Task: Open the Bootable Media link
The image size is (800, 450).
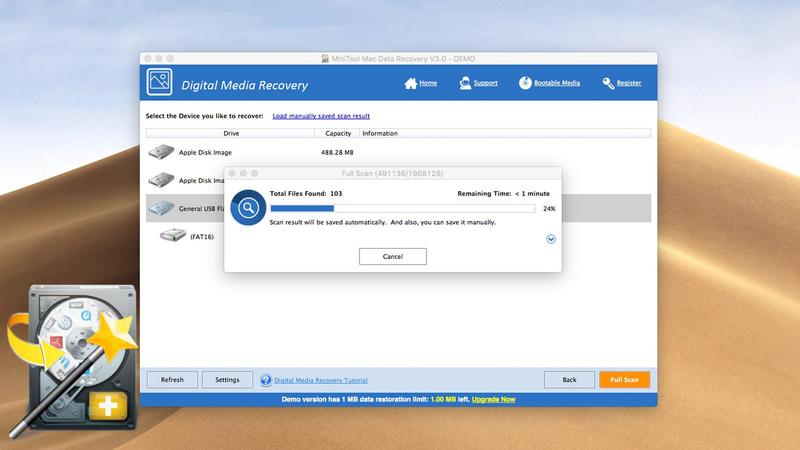Action: pos(557,83)
